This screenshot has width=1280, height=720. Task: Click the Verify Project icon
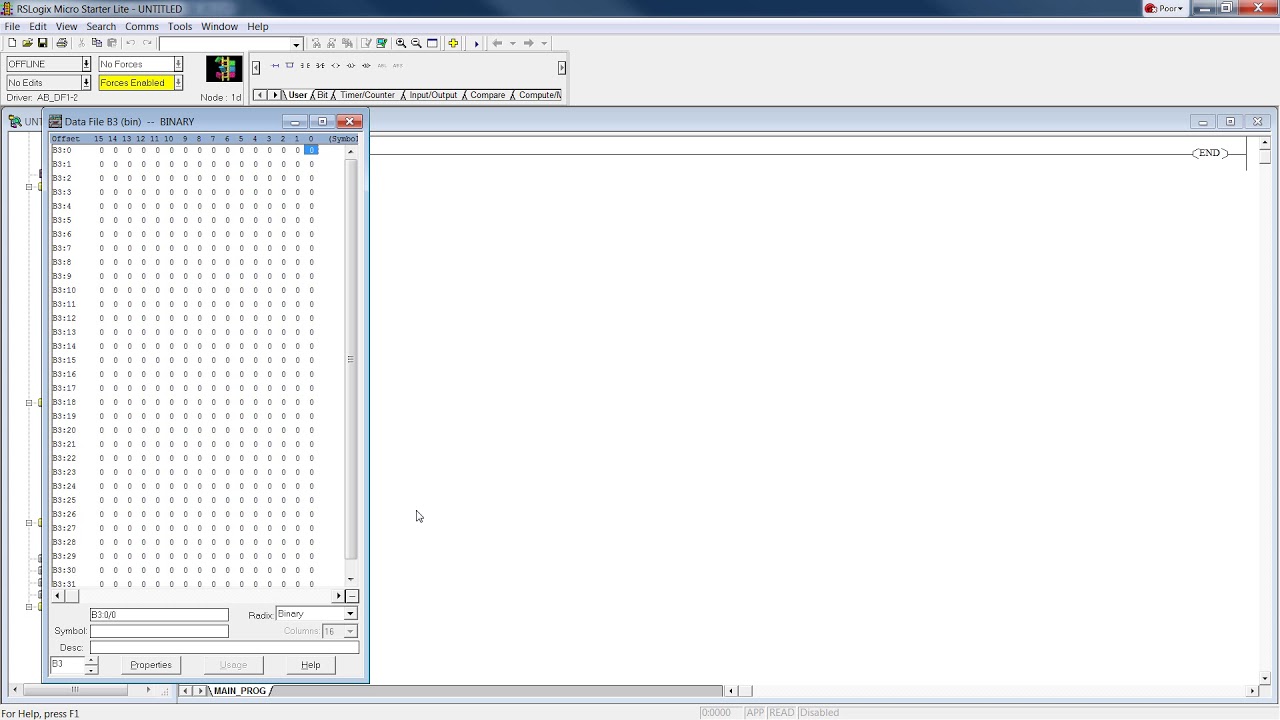381,43
